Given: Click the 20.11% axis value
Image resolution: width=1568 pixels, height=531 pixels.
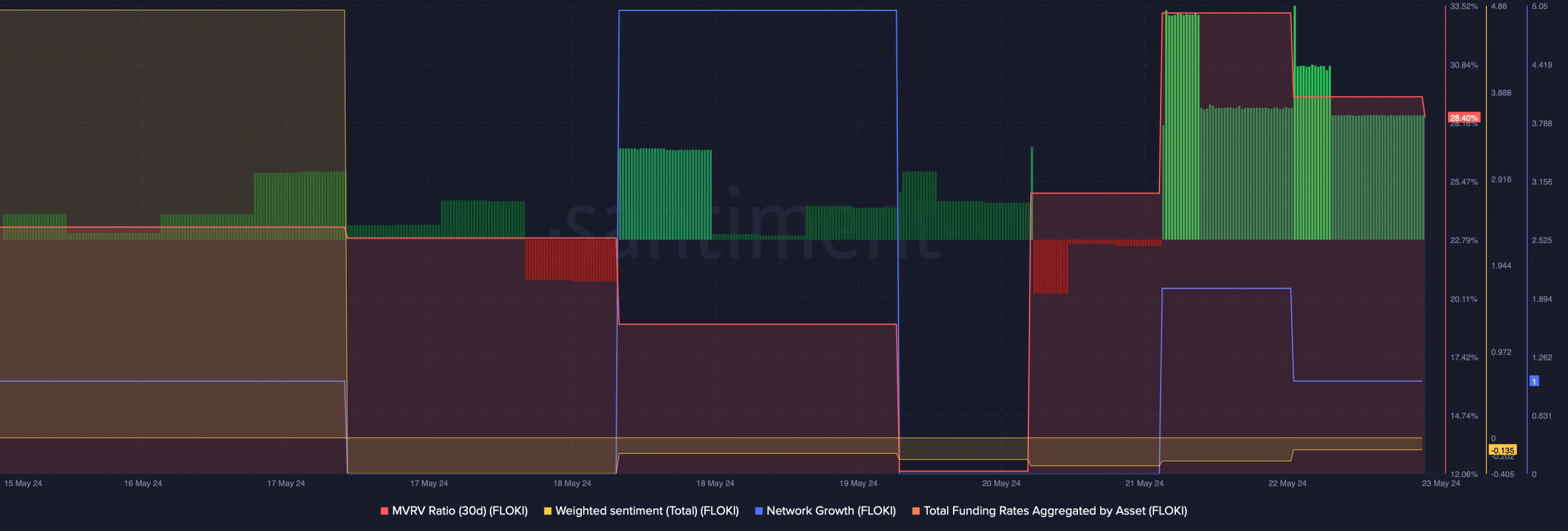Looking at the screenshot, I should 1464,299.
